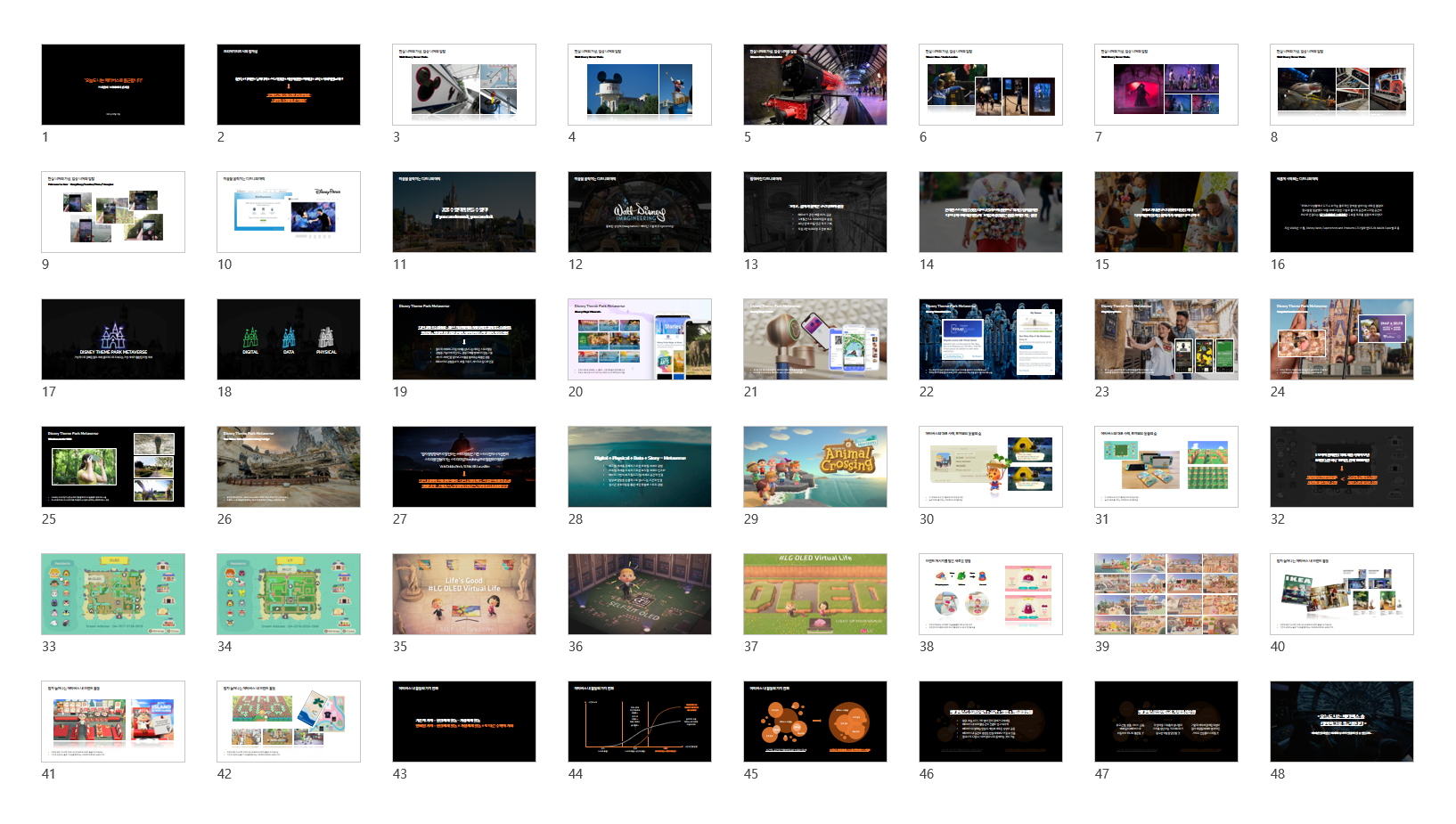
Task: Select slide 6 thumbnail
Action: tap(991, 85)
